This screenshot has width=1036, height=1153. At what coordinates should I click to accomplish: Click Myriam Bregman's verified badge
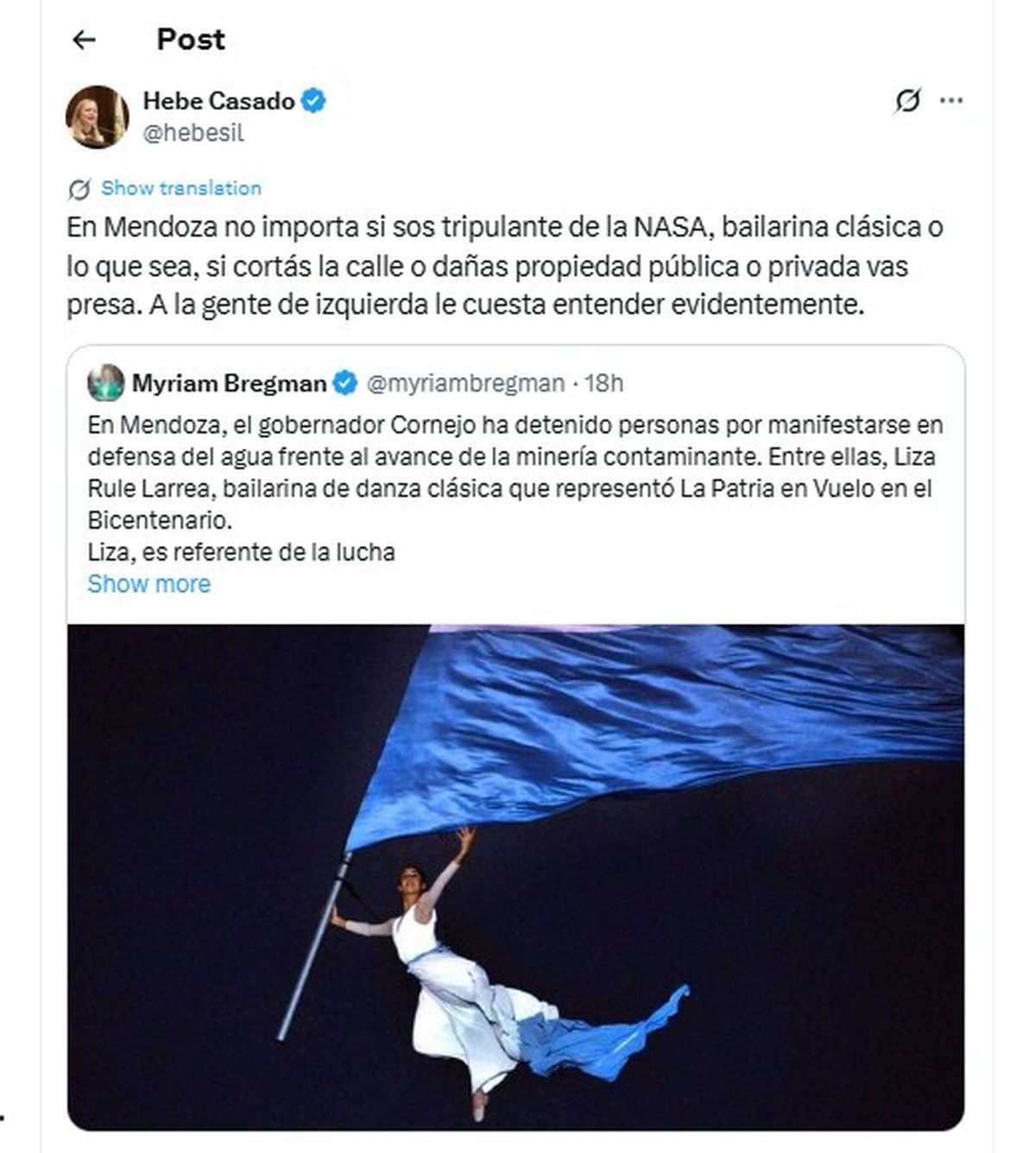[x=345, y=382]
